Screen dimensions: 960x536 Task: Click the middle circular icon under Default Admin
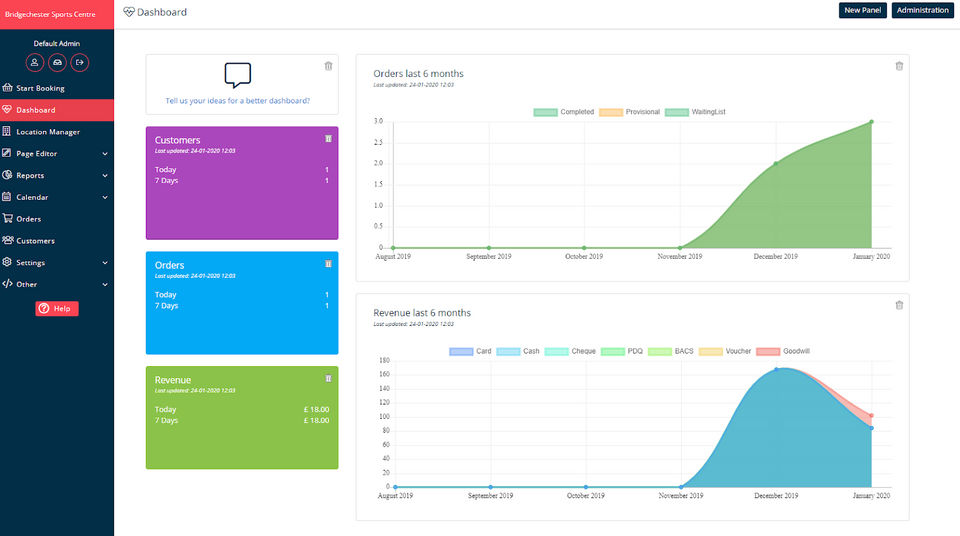coord(58,62)
